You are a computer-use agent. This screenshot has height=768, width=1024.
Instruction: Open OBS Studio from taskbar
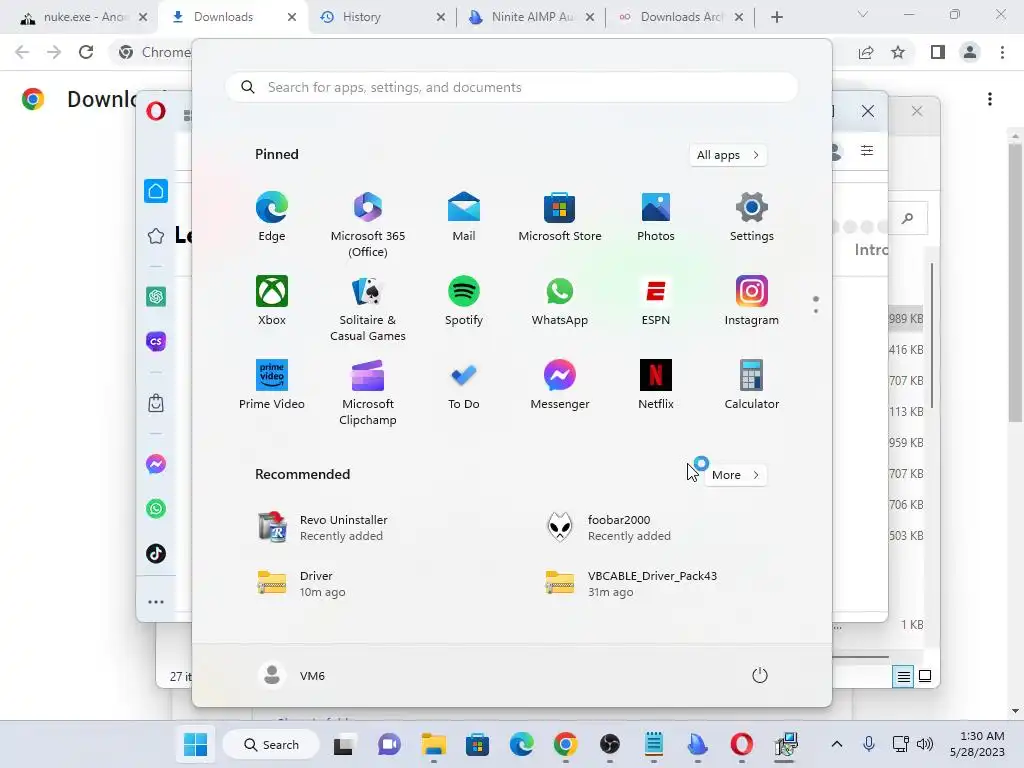(x=609, y=744)
